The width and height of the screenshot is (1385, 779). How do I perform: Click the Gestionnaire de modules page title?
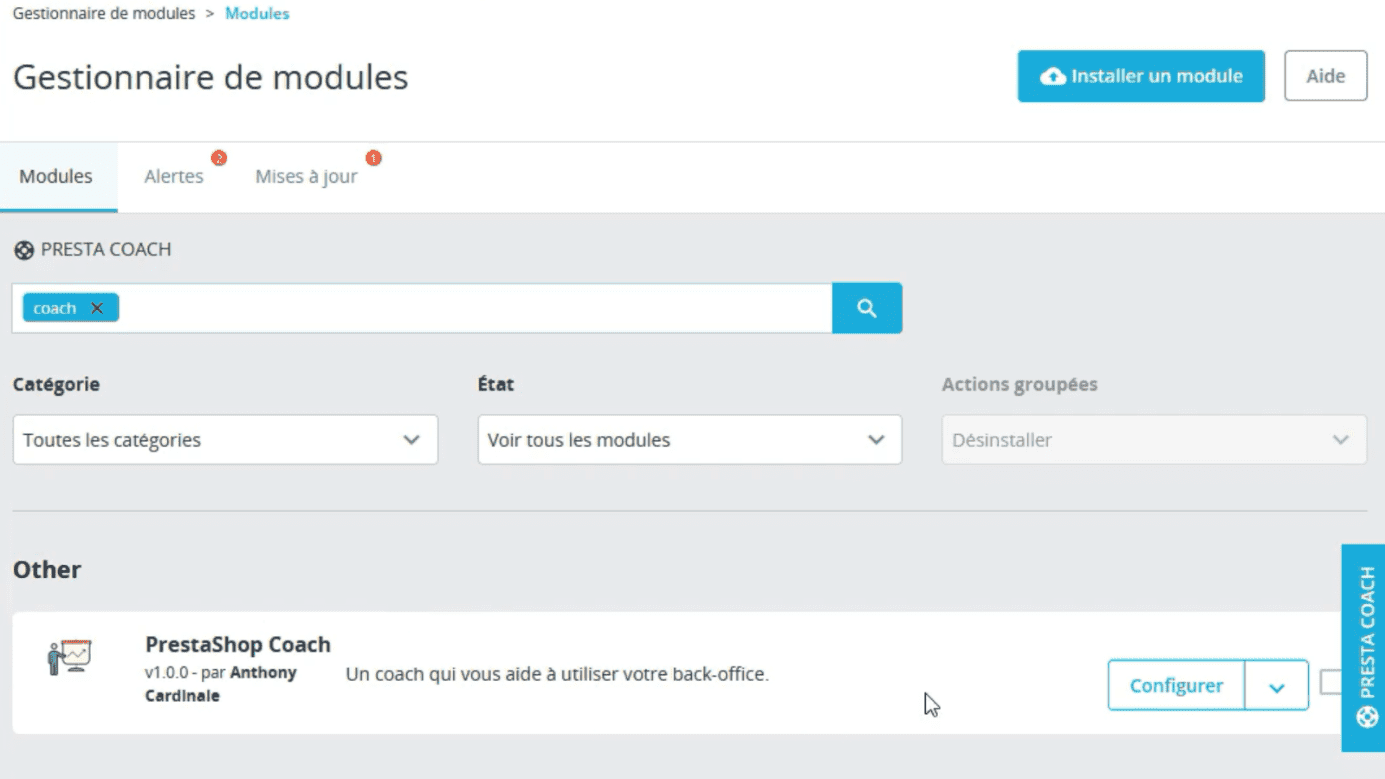[210, 77]
